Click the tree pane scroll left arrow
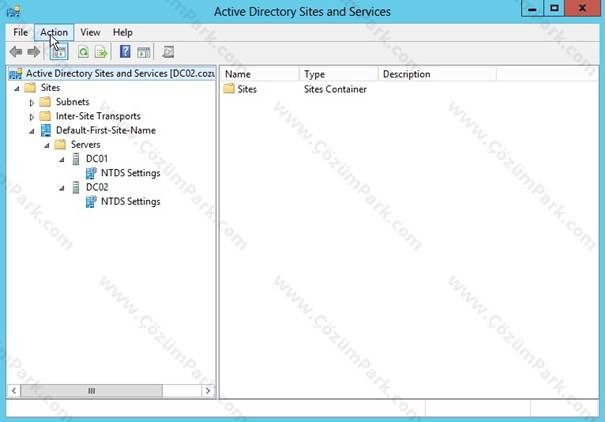This screenshot has width=605, height=422. tap(14, 390)
